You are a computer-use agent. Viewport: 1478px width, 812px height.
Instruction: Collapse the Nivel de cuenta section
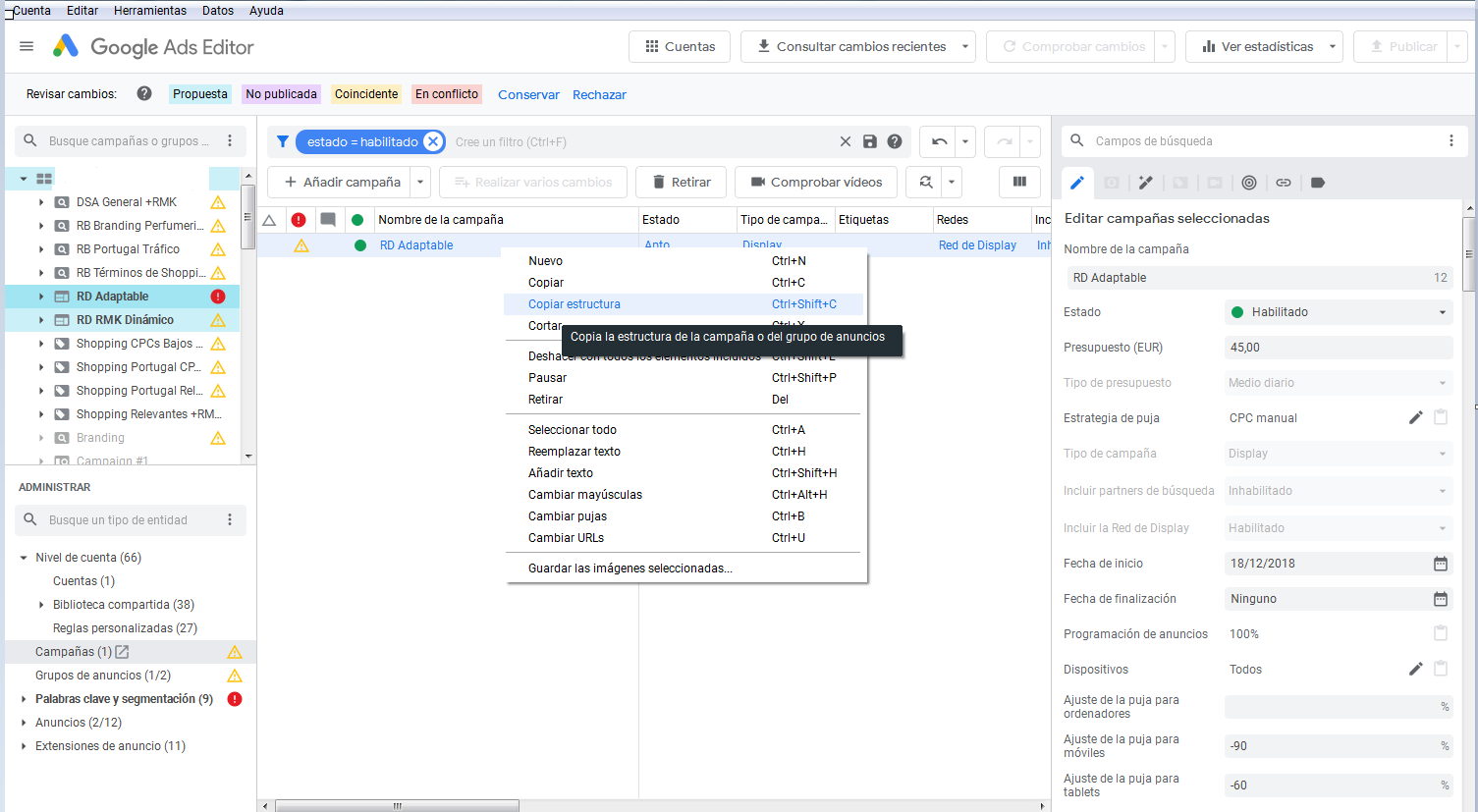(24, 558)
